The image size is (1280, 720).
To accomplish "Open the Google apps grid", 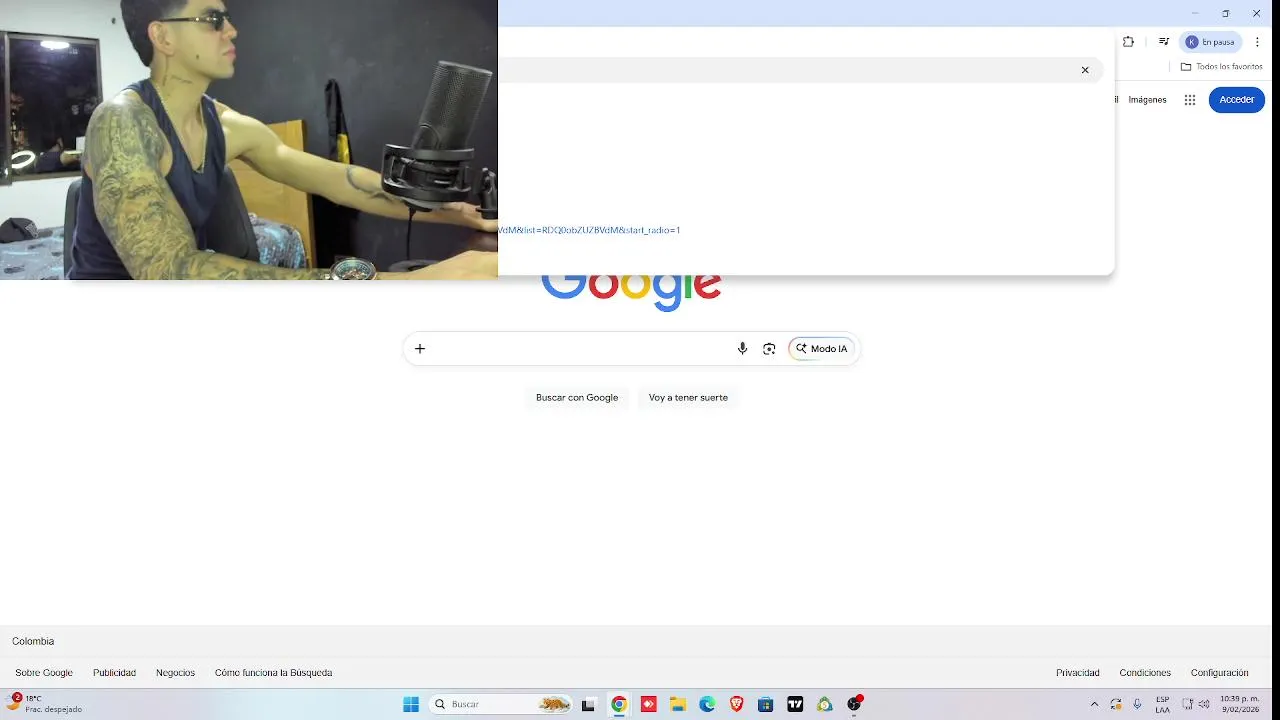I will point(1190,100).
